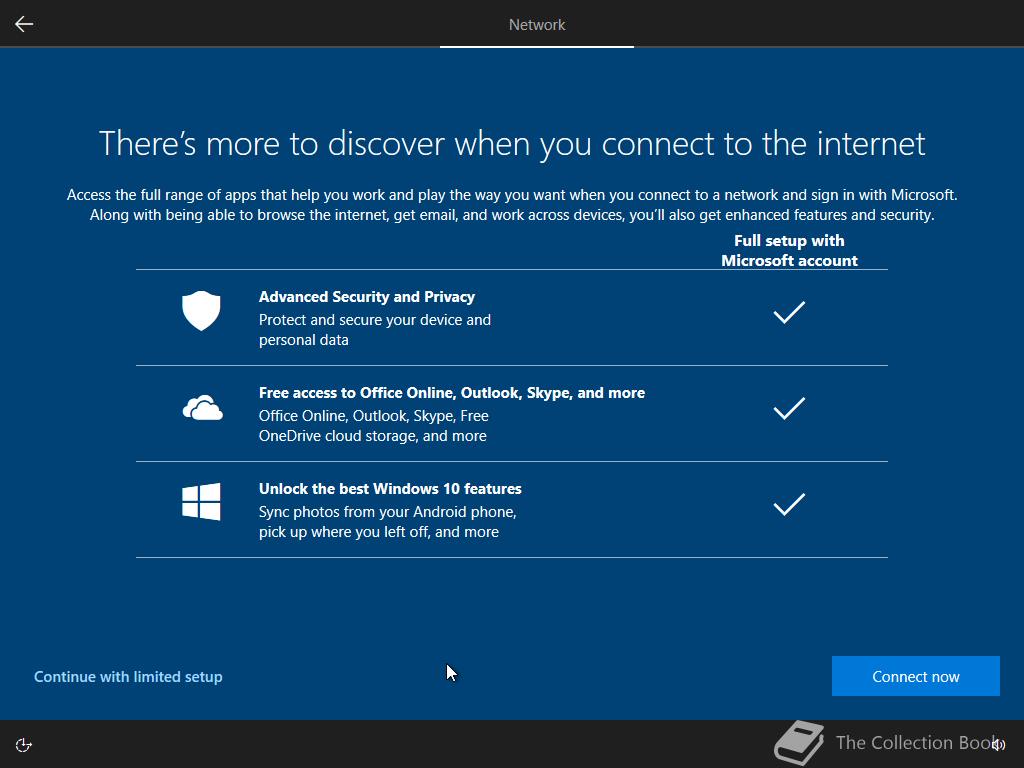This screenshot has width=1024, height=768.
Task: Click 'Full setup with Microsoft account' column header
Action: click(789, 251)
